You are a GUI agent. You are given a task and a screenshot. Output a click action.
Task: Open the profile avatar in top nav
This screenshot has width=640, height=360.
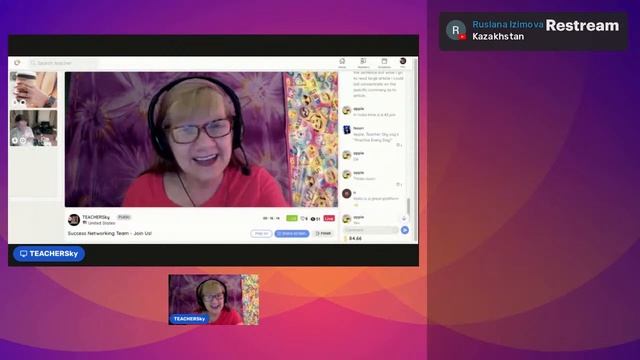pos(403,62)
